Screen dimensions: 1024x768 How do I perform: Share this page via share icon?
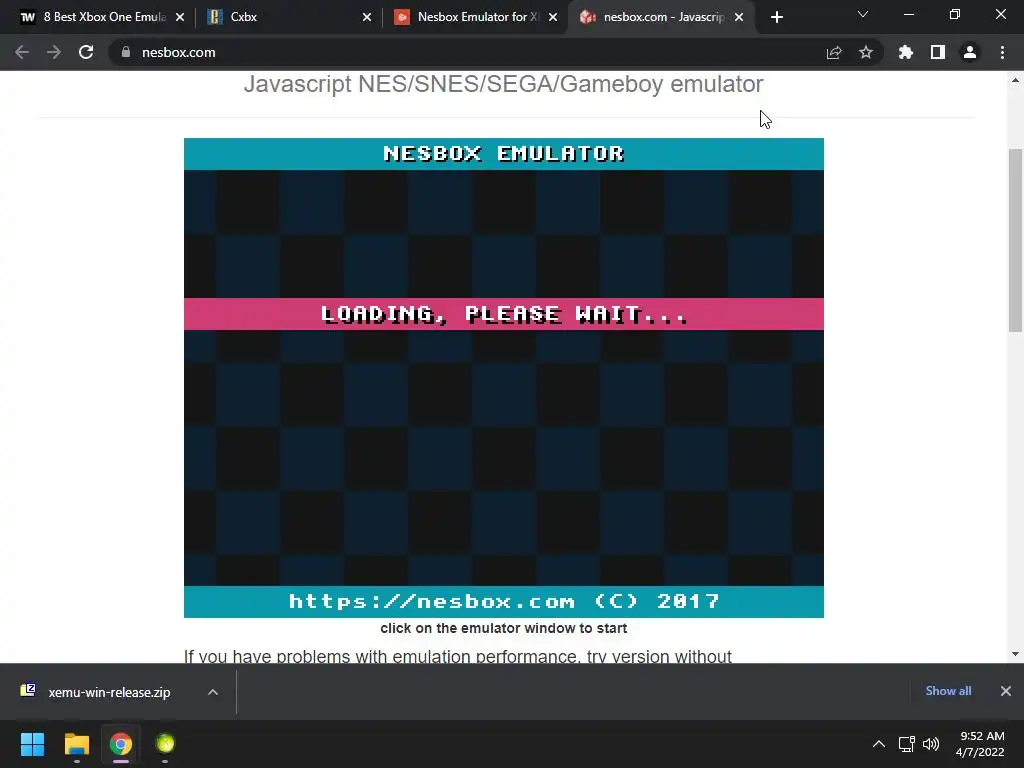pyautogui.click(x=834, y=52)
